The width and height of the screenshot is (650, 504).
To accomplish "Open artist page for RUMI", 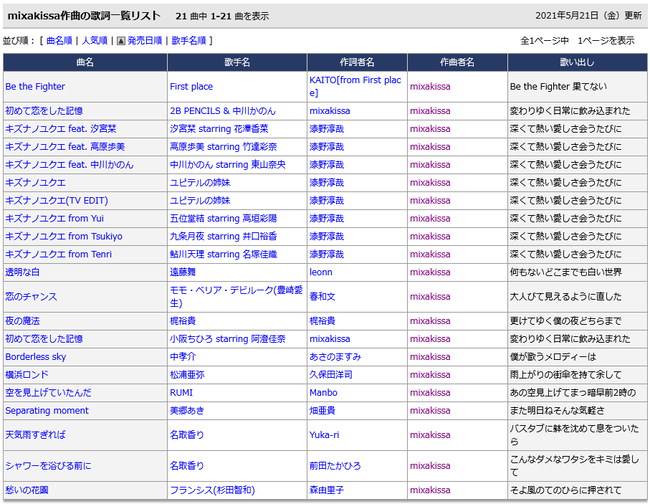I will coord(181,393).
